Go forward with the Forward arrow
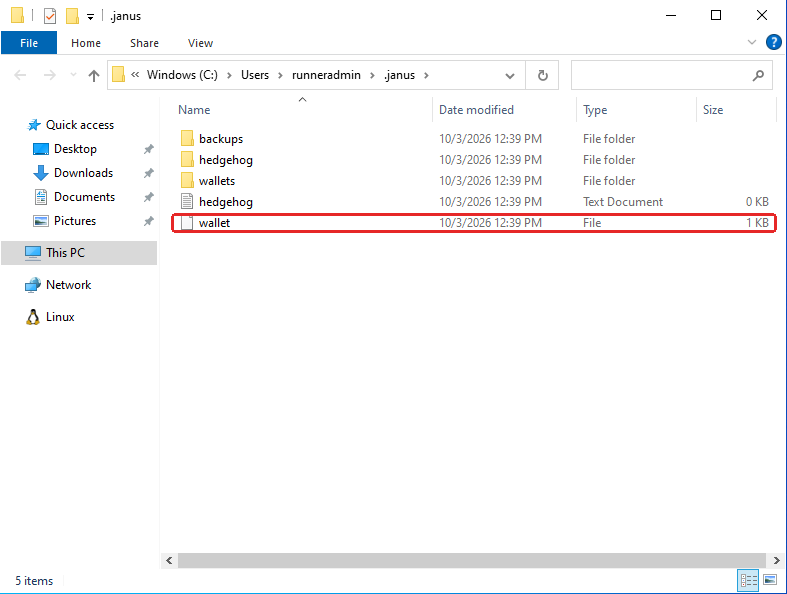This screenshot has height=594, width=787. click(x=50, y=75)
